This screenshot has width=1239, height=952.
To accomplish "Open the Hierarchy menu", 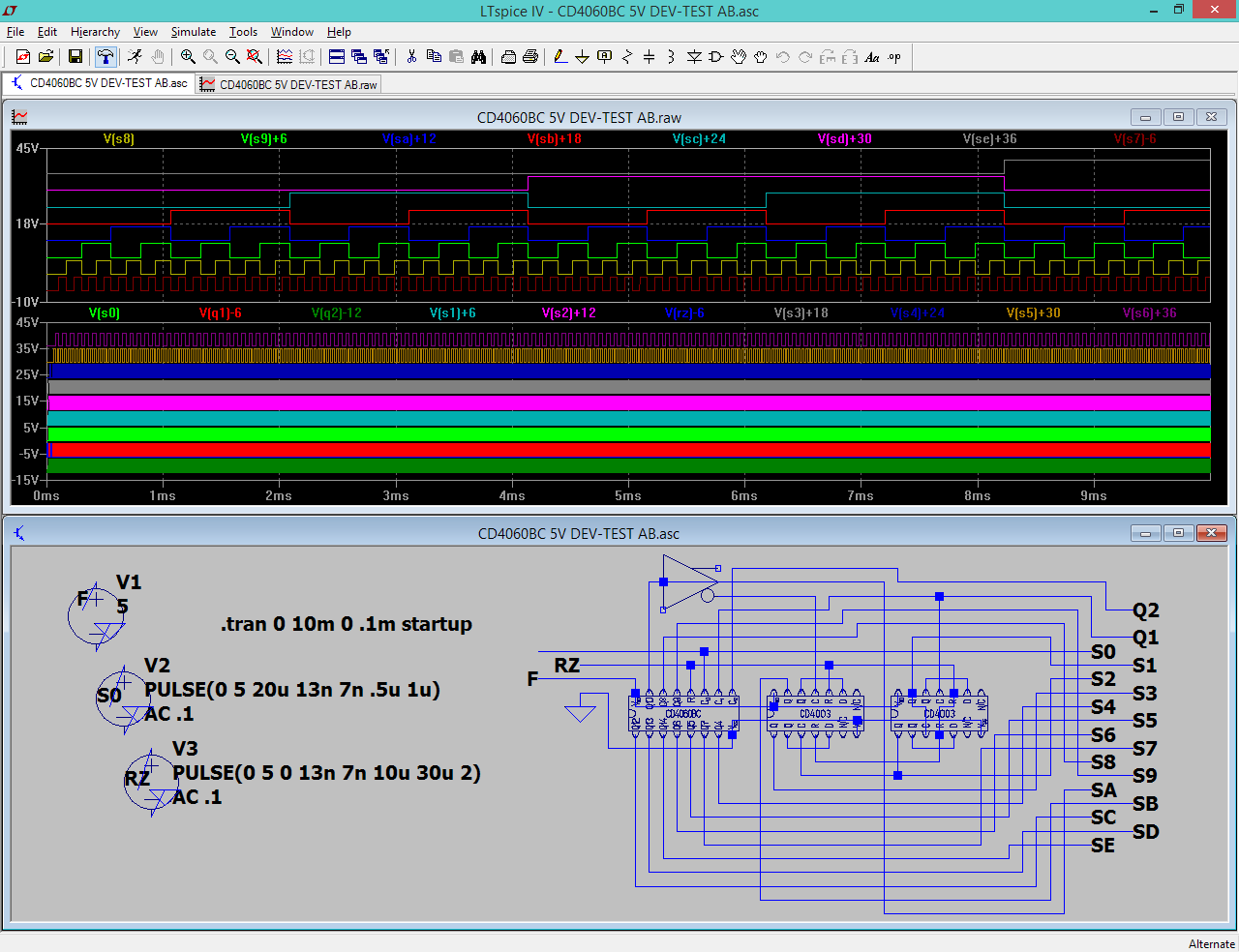I will click(x=95, y=32).
